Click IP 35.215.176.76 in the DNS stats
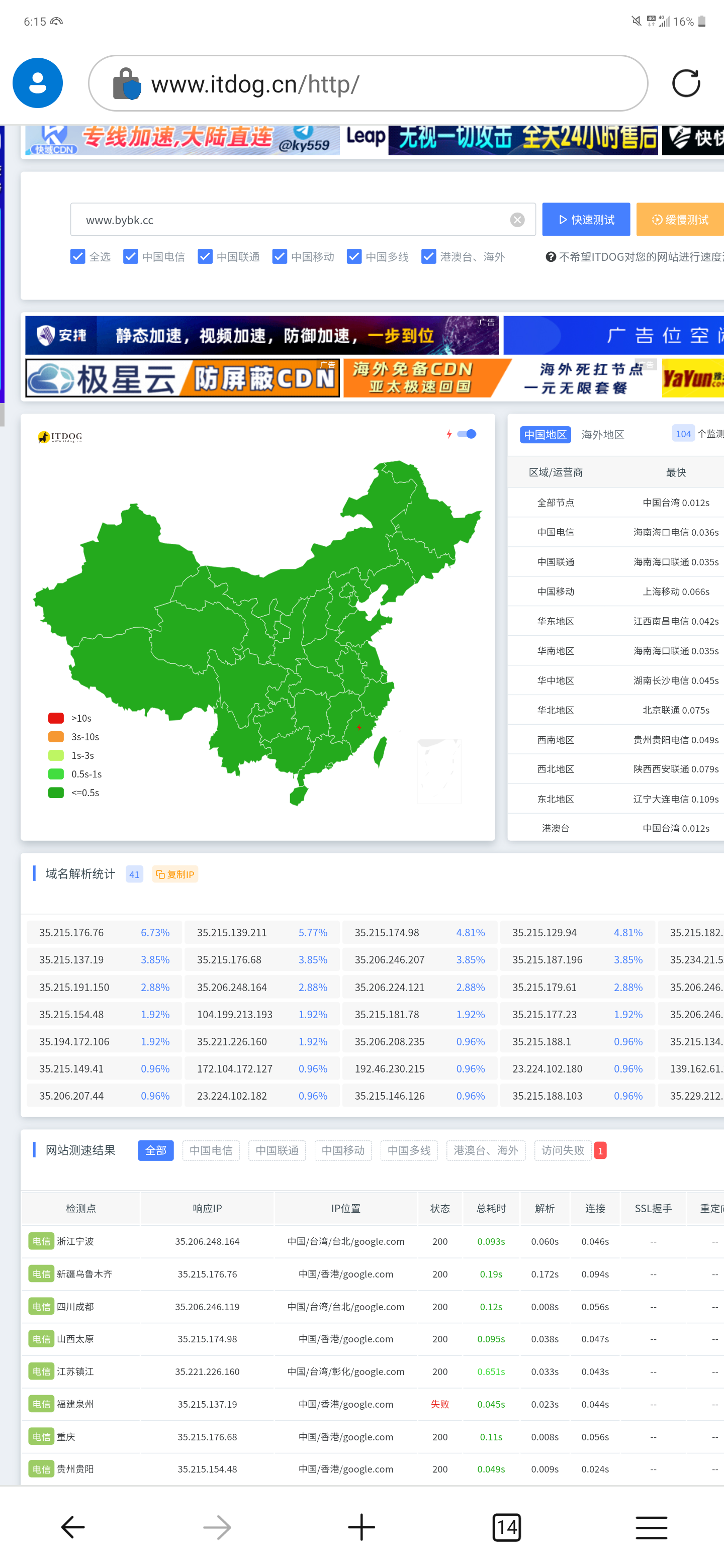724x1568 pixels. (x=72, y=933)
